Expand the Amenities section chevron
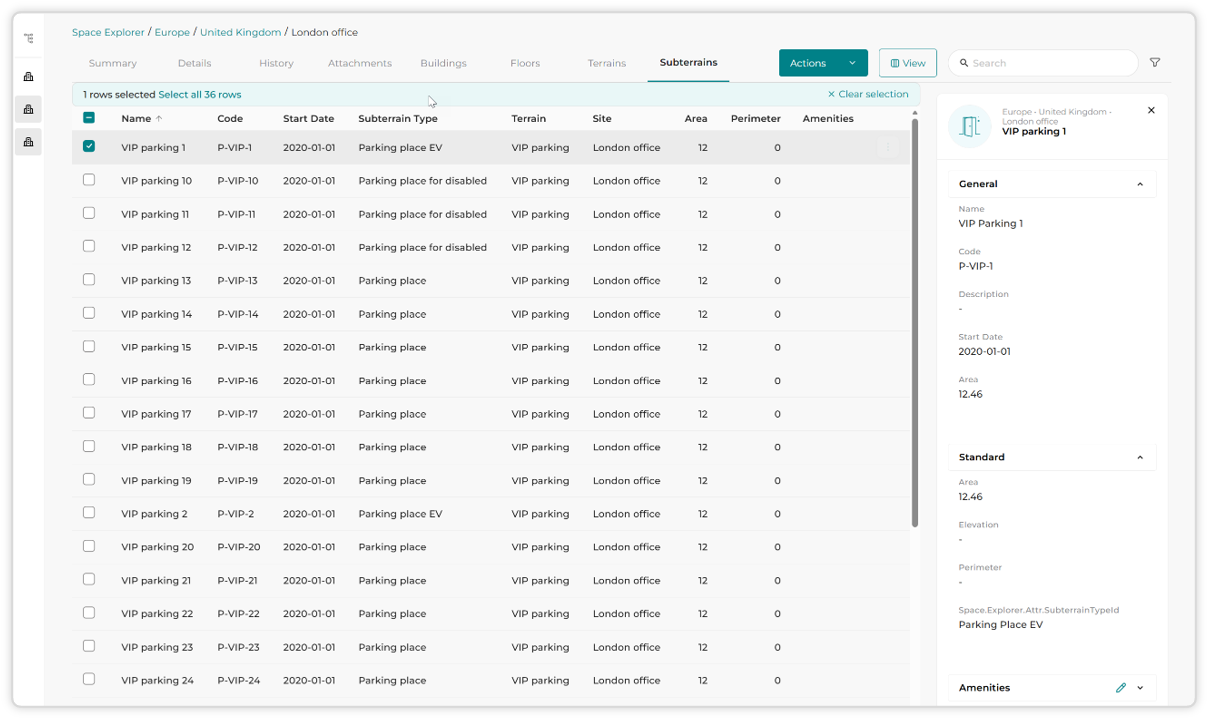 1140,688
